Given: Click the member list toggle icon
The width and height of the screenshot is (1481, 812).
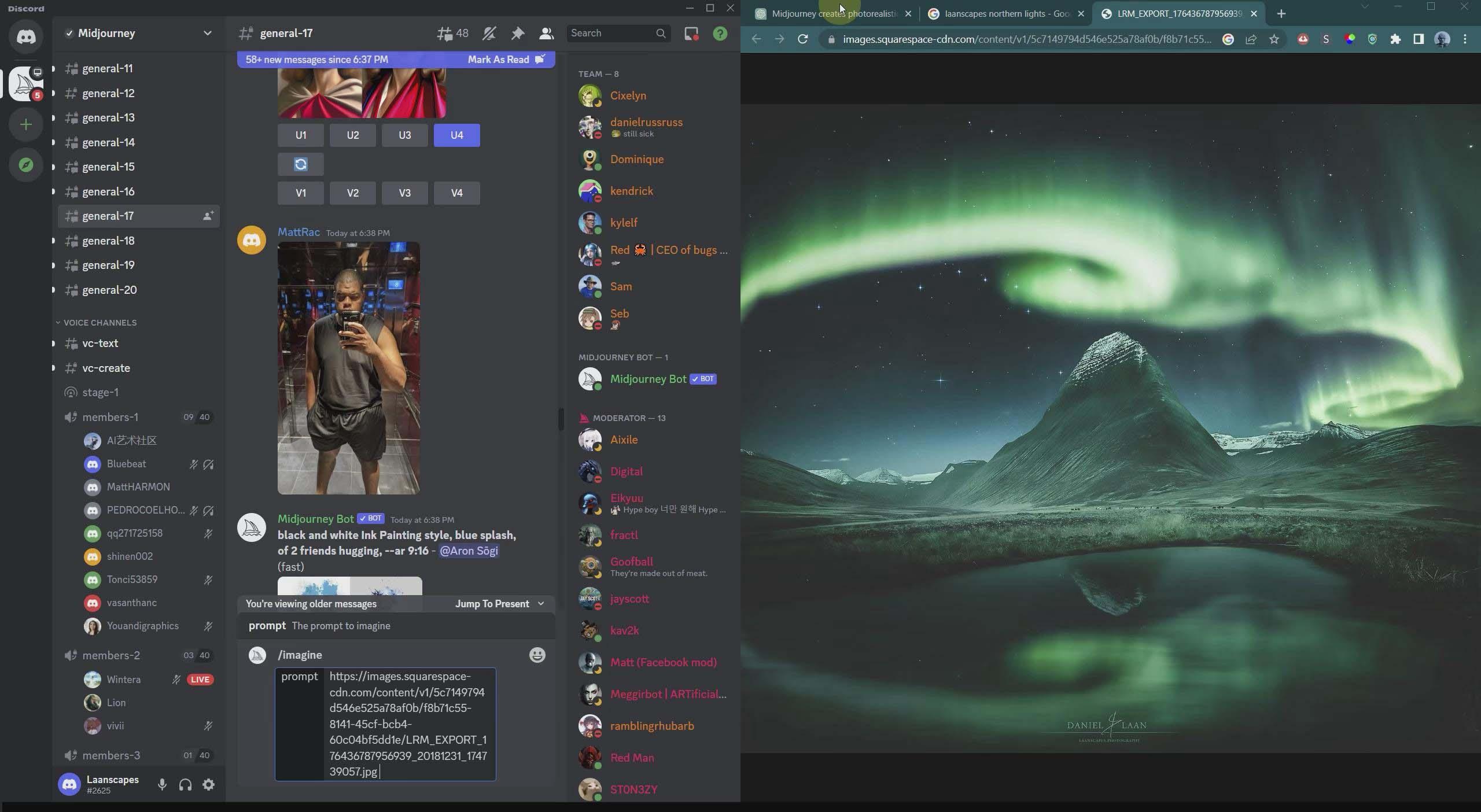Looking at the screenshot, I should 546,33.
